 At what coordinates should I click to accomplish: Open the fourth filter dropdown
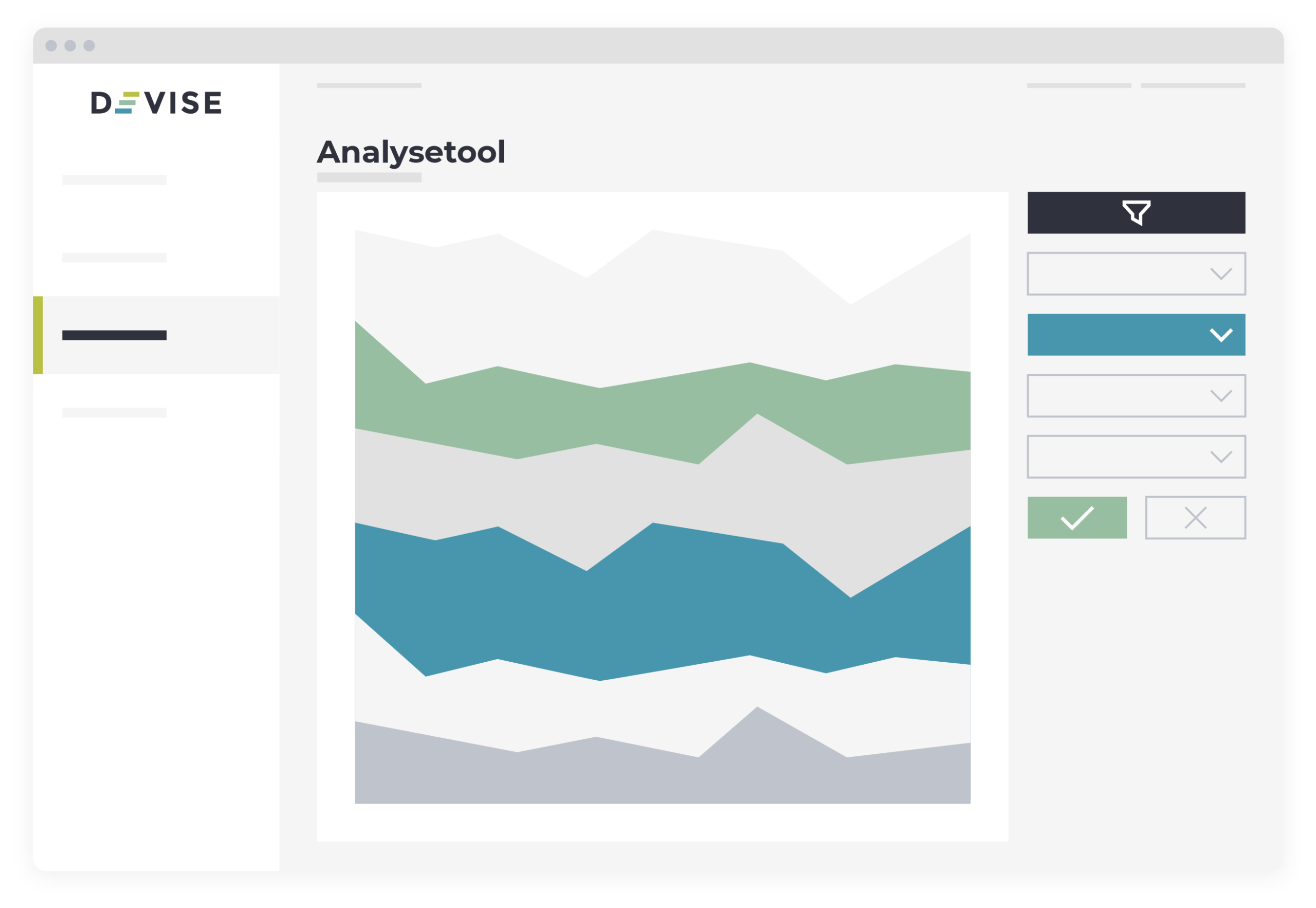(x=1136, y=456)
